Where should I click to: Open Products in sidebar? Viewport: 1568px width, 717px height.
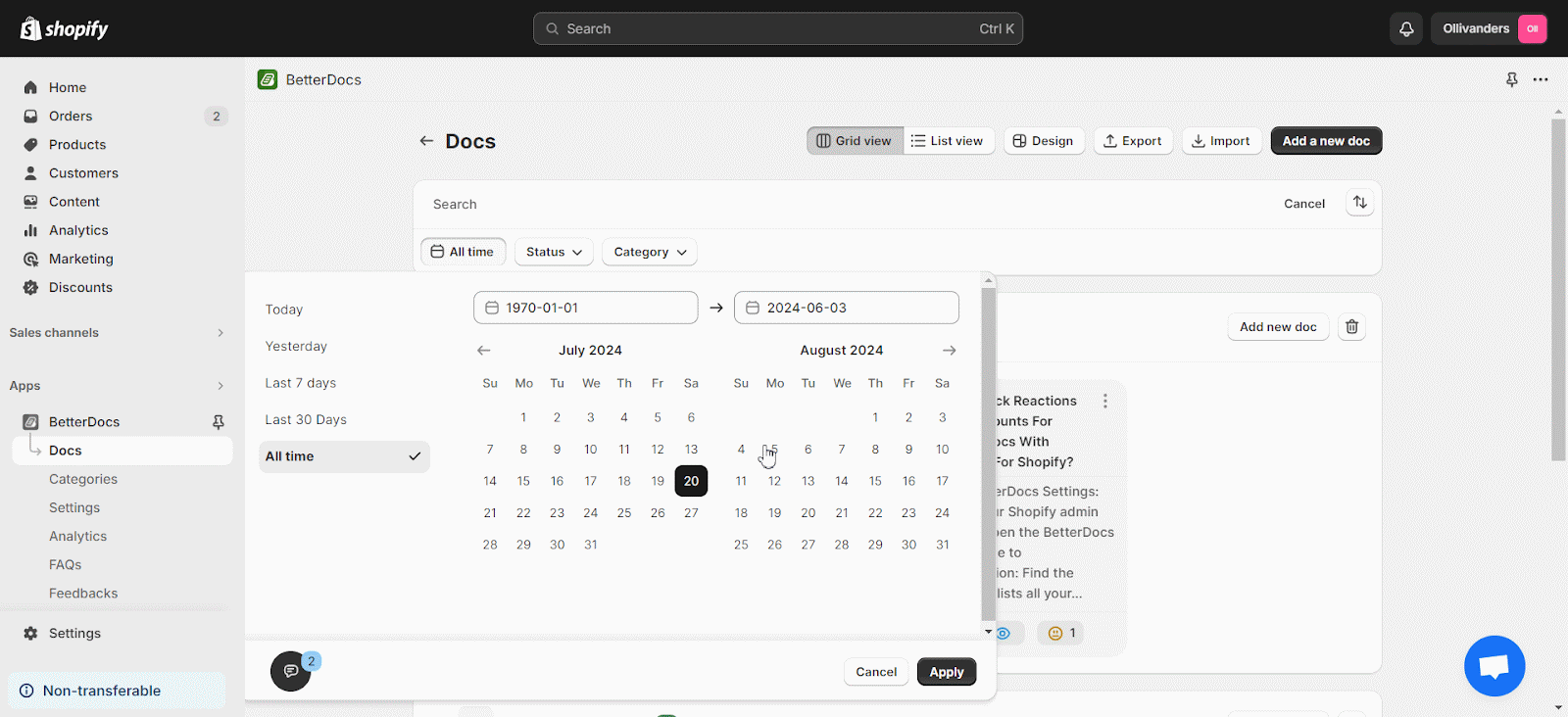click(x=77, y=144)
